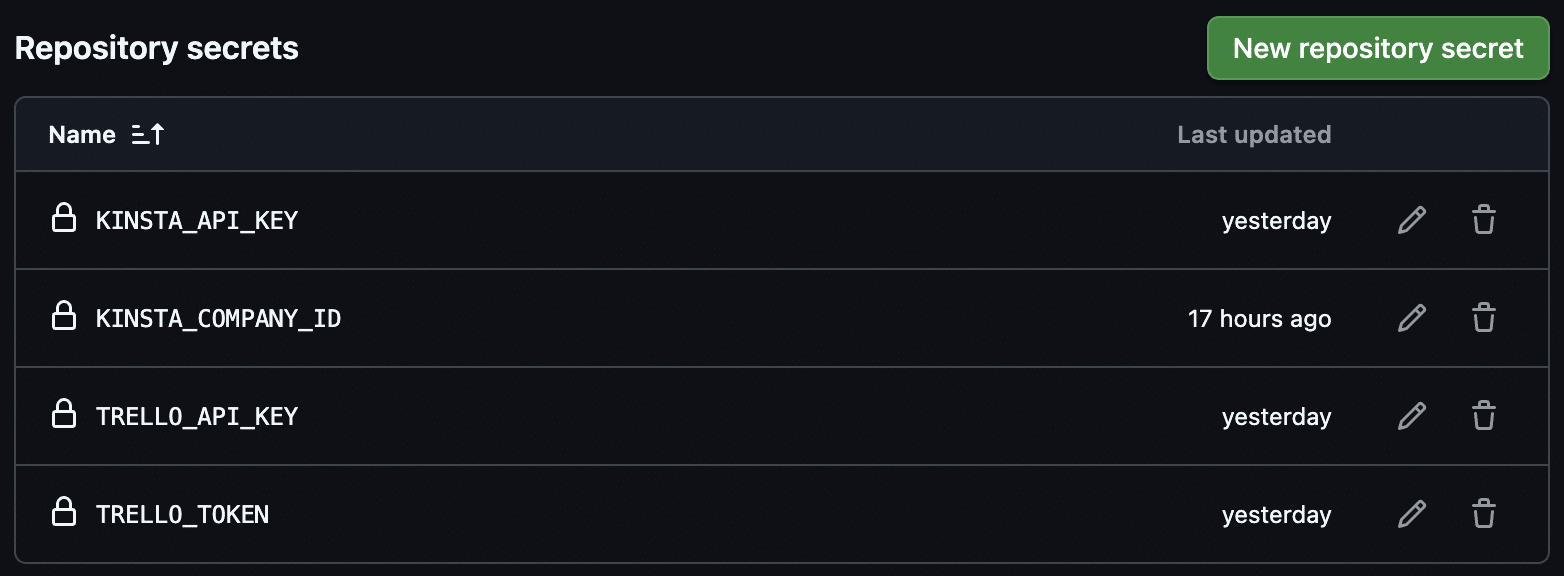Click the lock icon beside TRELLO_TOKEN
Screen dimensions: 1564x576
[64, 513]
